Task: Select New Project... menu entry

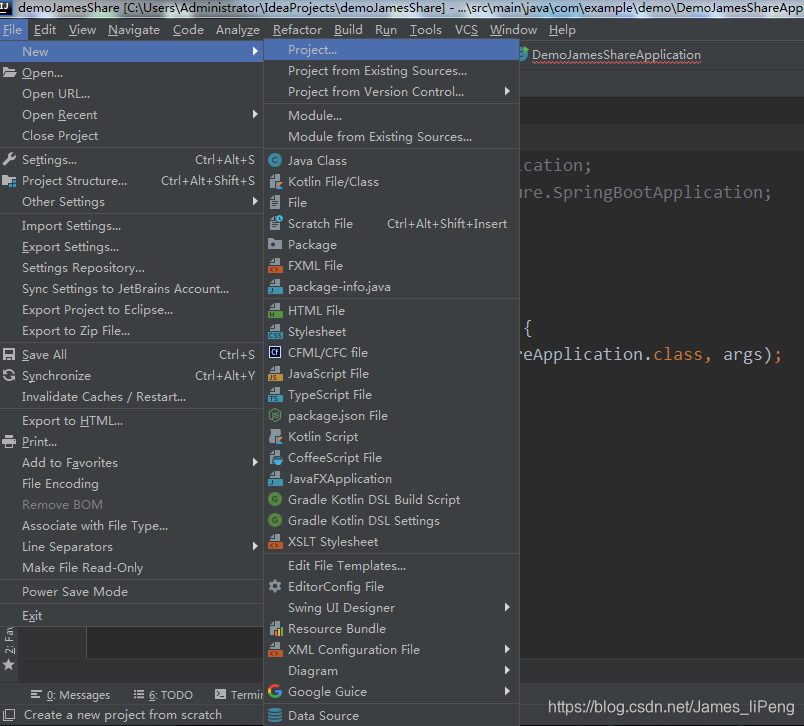Action: (392, 50)
